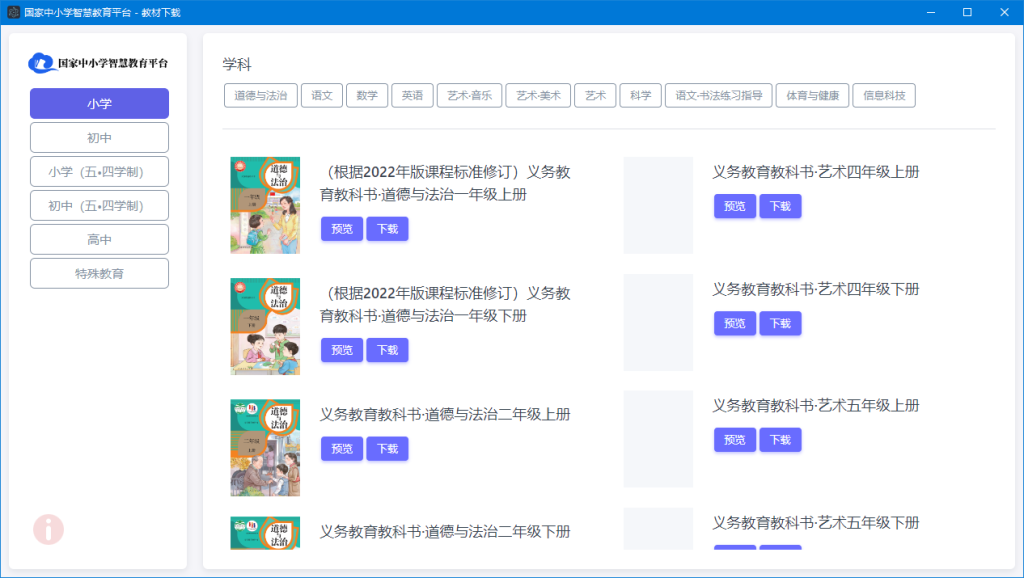
Task: Open cover of 道德与法治一年级上册
Action: [265, 205]
